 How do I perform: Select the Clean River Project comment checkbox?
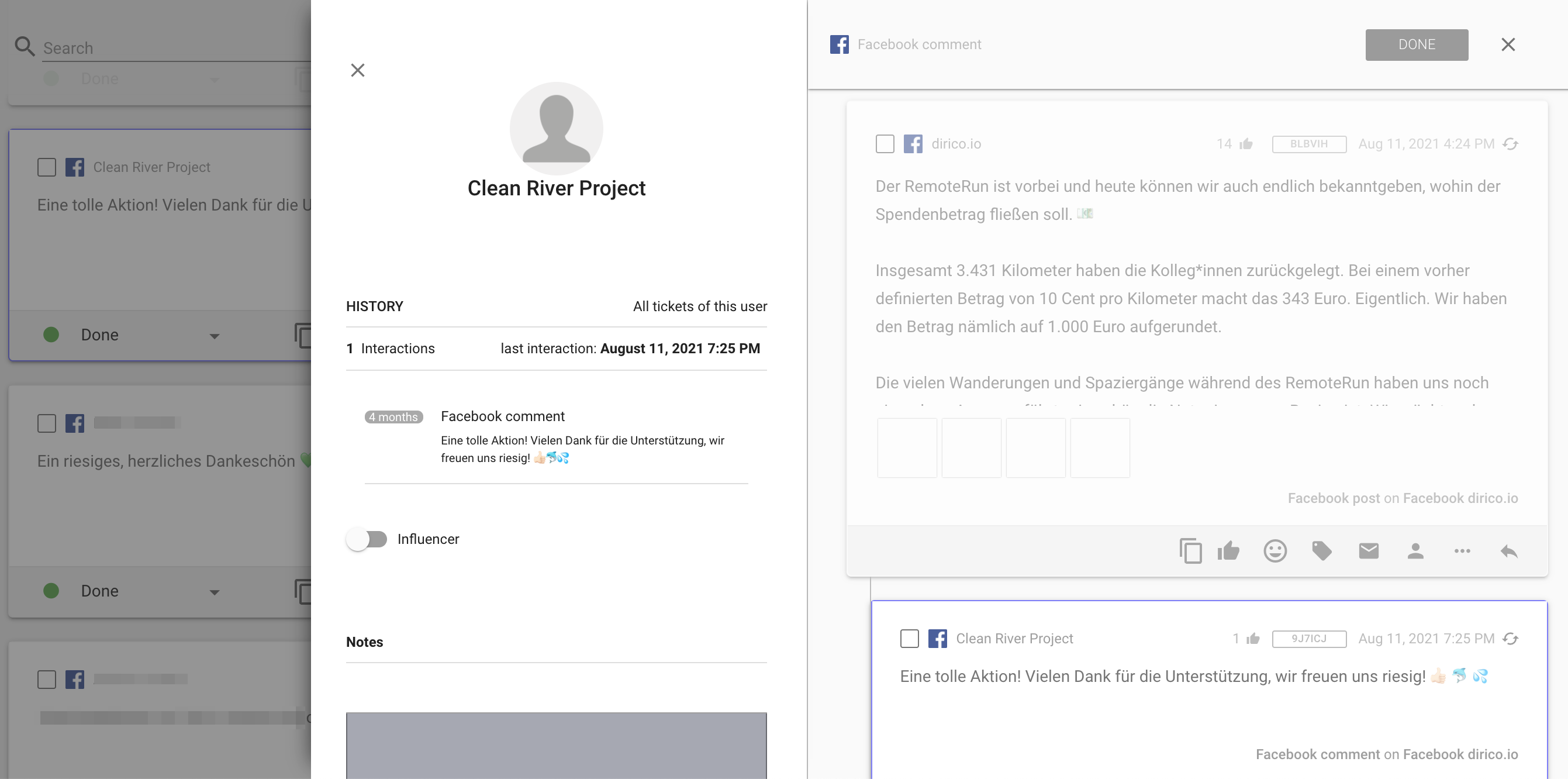tap(909, 638)
